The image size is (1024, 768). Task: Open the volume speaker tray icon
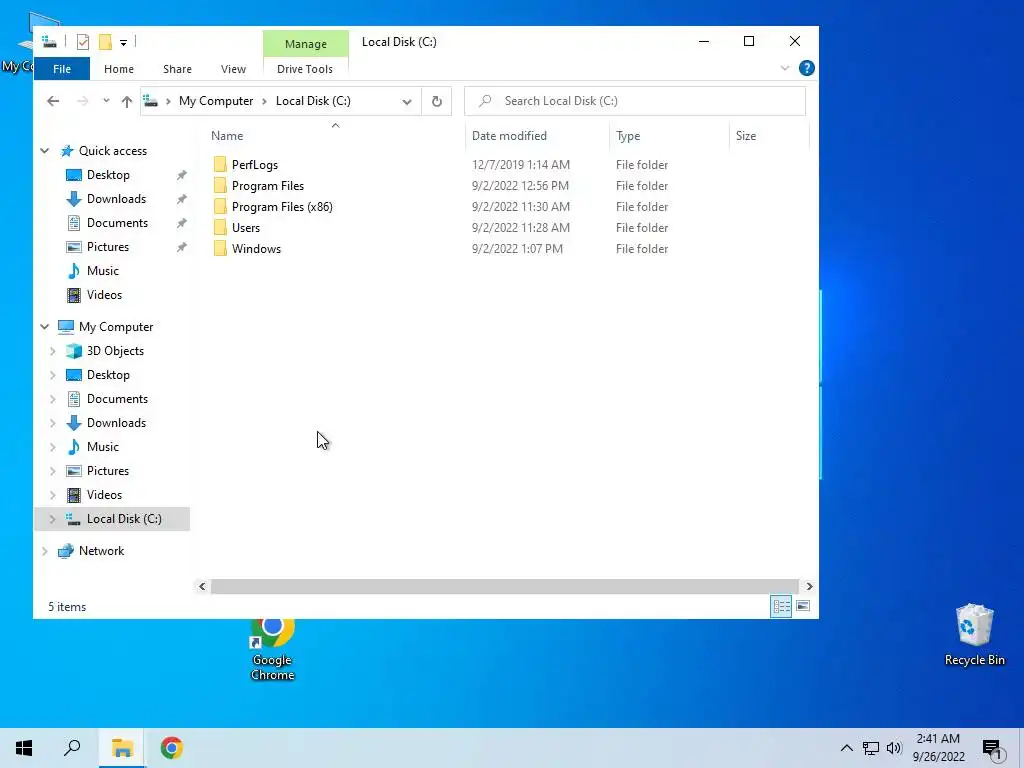point(894,748)
